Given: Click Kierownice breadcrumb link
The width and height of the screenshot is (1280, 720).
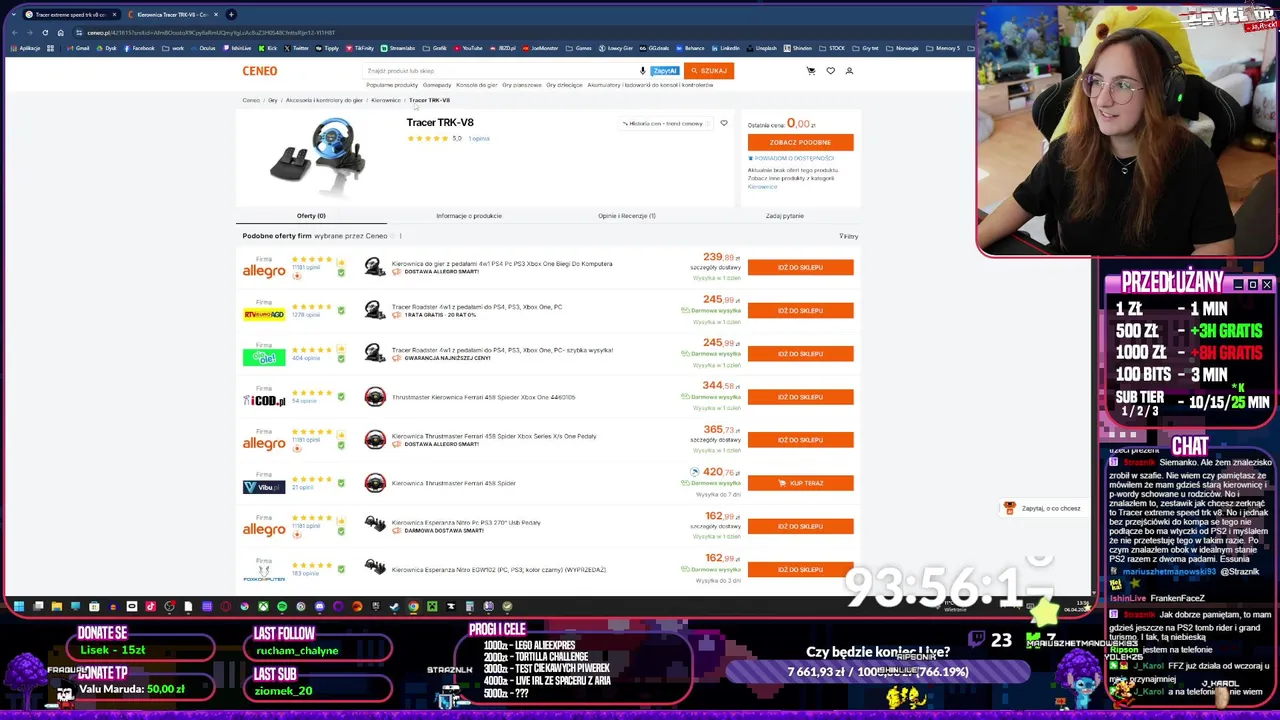Looking at the screenshot, I should 386,100.
